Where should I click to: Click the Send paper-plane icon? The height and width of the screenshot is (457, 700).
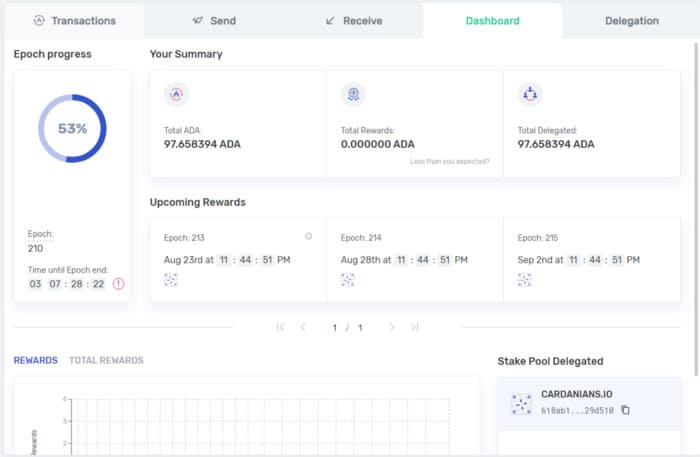coord(197,20)
